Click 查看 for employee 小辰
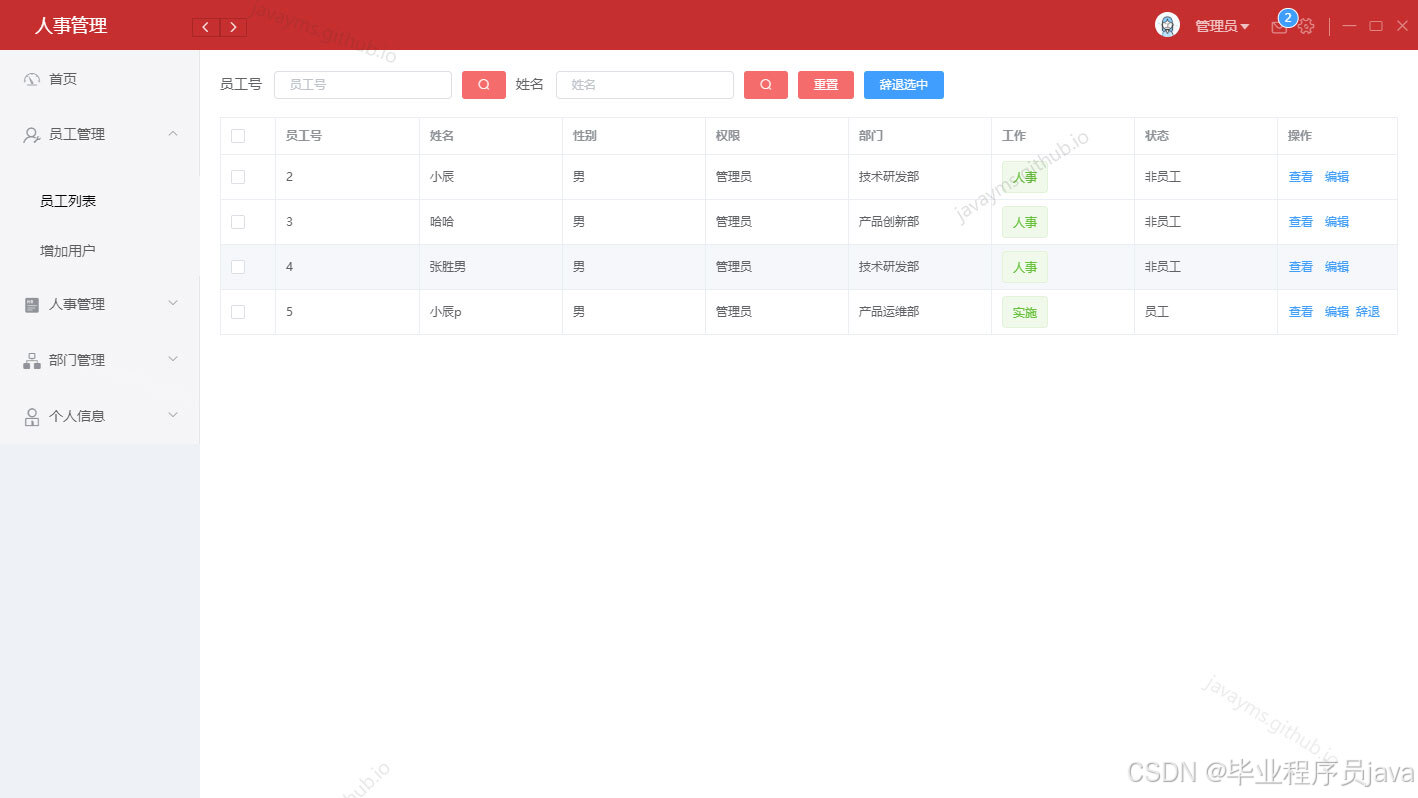This screenshot has width=1418, height=798. click(x=1301, y=177)
